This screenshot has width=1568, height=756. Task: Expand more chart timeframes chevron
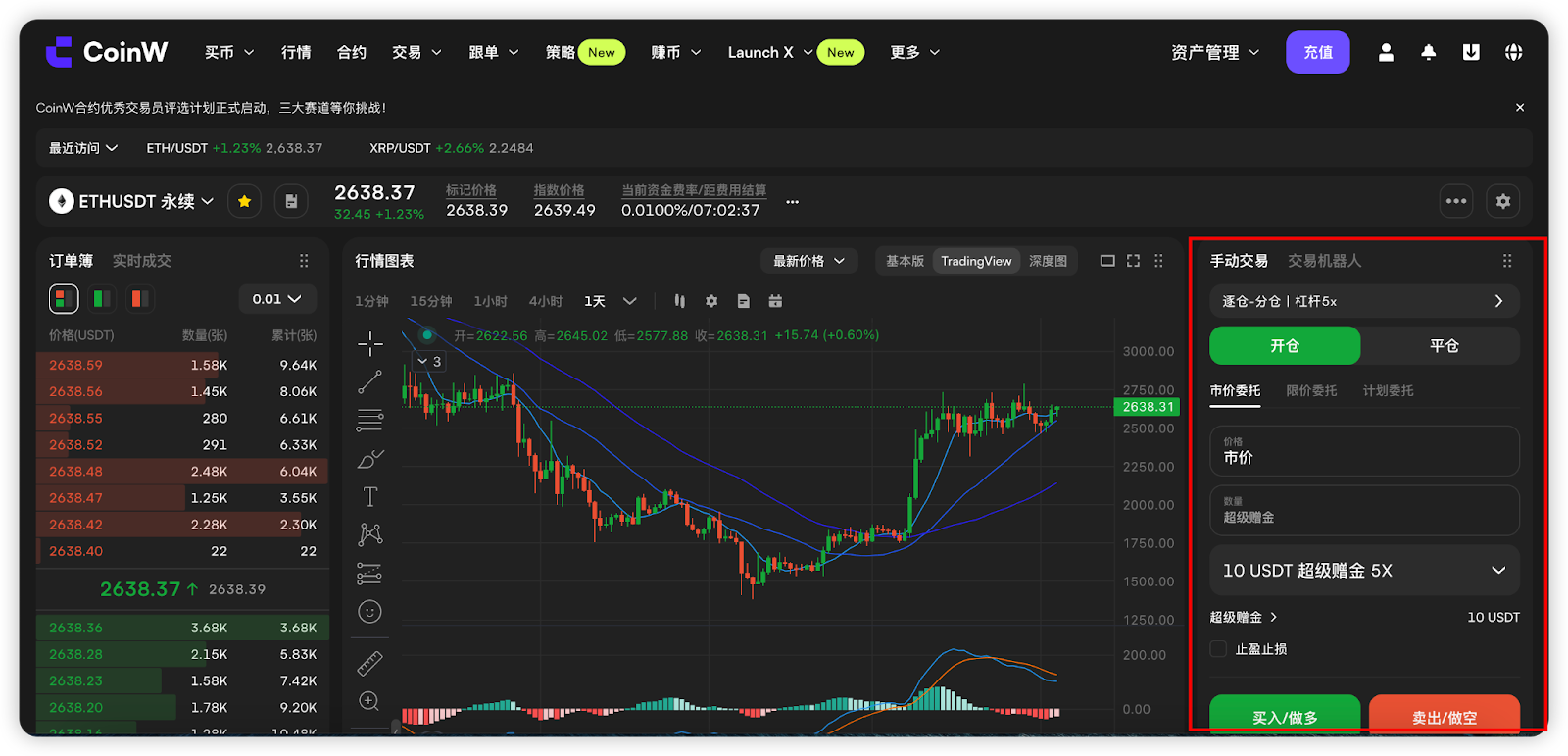tap(630, 301)
